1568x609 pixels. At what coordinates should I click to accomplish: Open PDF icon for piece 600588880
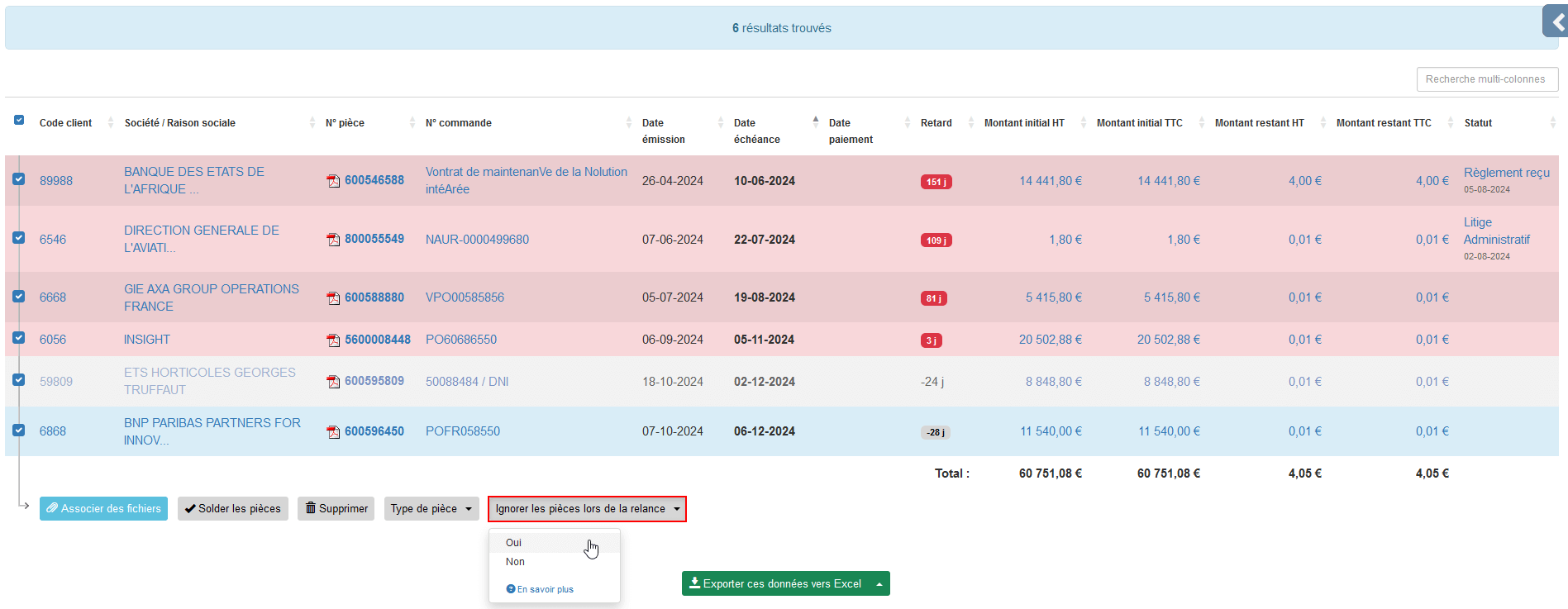pyautogui.click(x=333, y=298)
